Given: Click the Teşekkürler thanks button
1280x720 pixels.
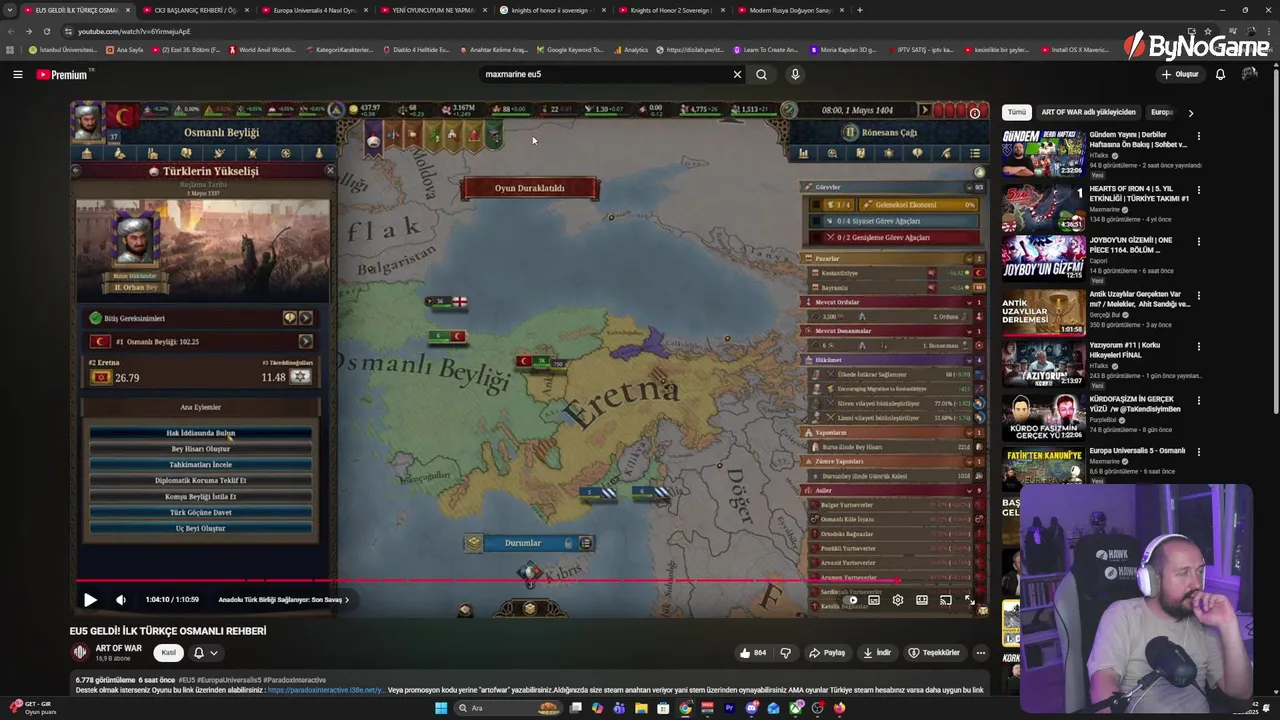Looking at the screenshot, I should 934,653.
